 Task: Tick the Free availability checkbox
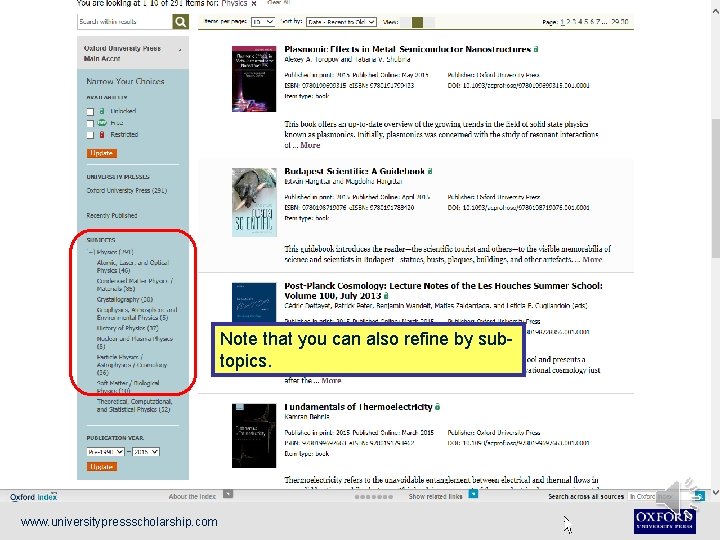tap(90, 124)
